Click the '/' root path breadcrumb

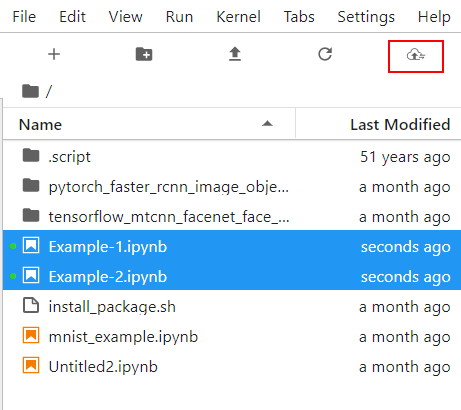(49, 91)
